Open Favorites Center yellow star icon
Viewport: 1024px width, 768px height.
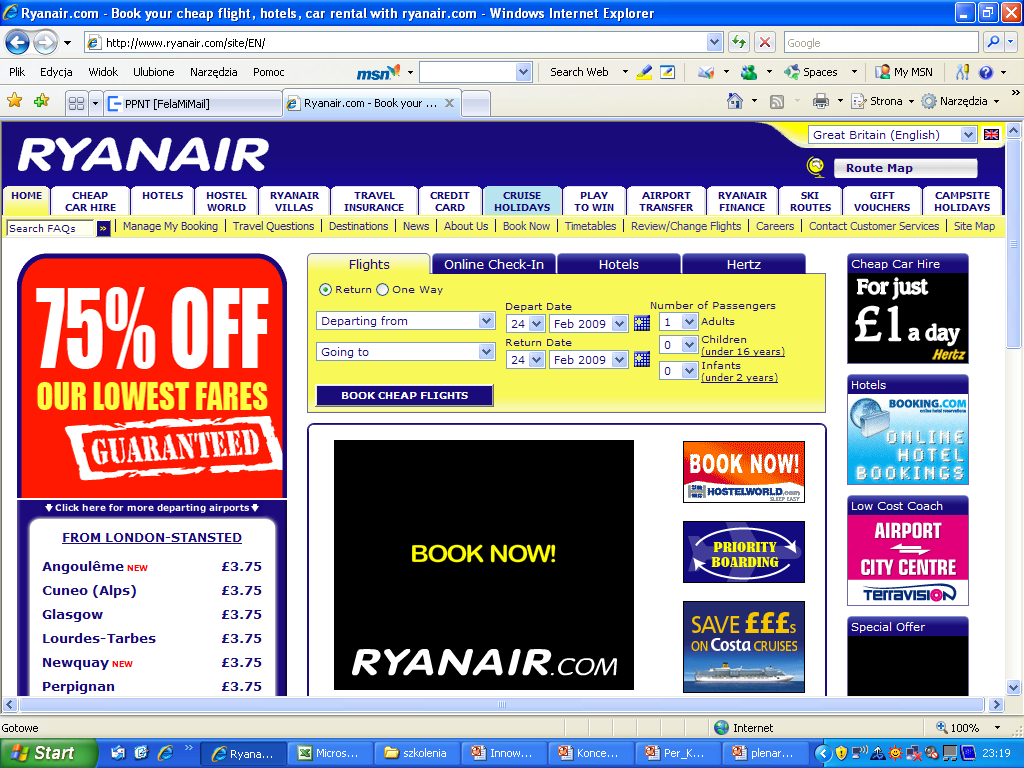(x=14, y=101)
